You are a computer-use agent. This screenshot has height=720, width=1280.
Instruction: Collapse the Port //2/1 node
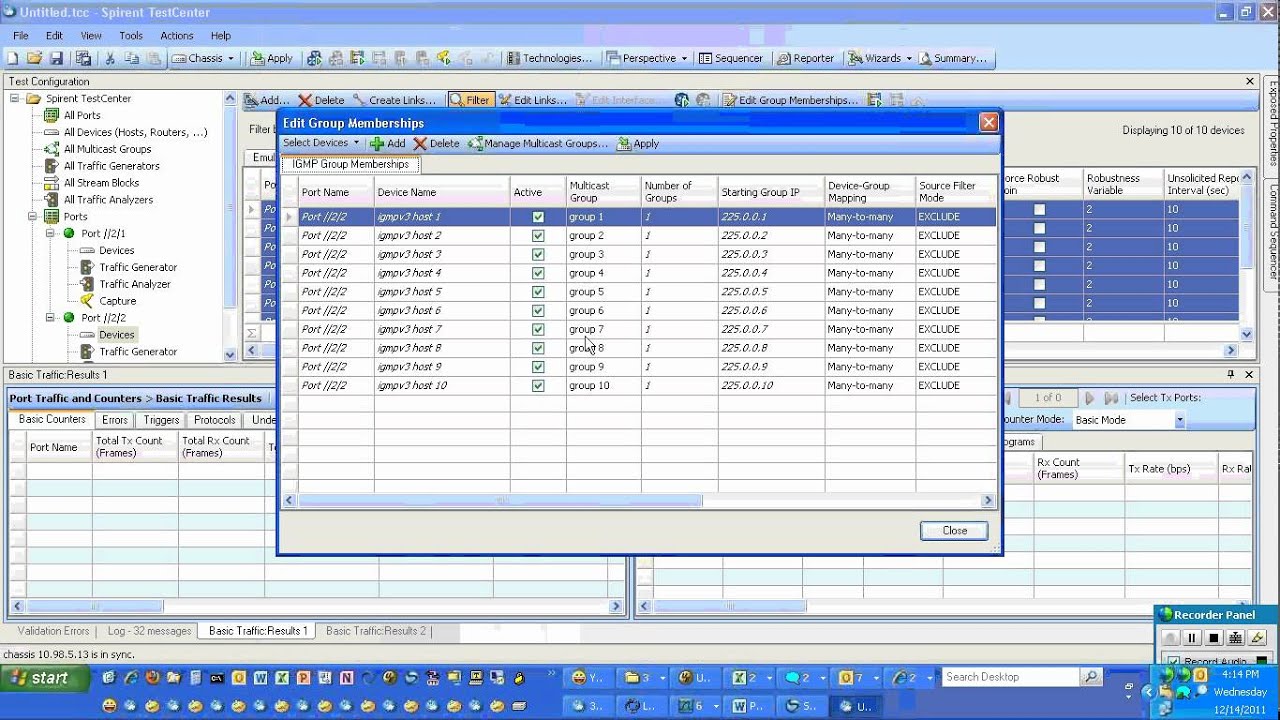[49, 233]
